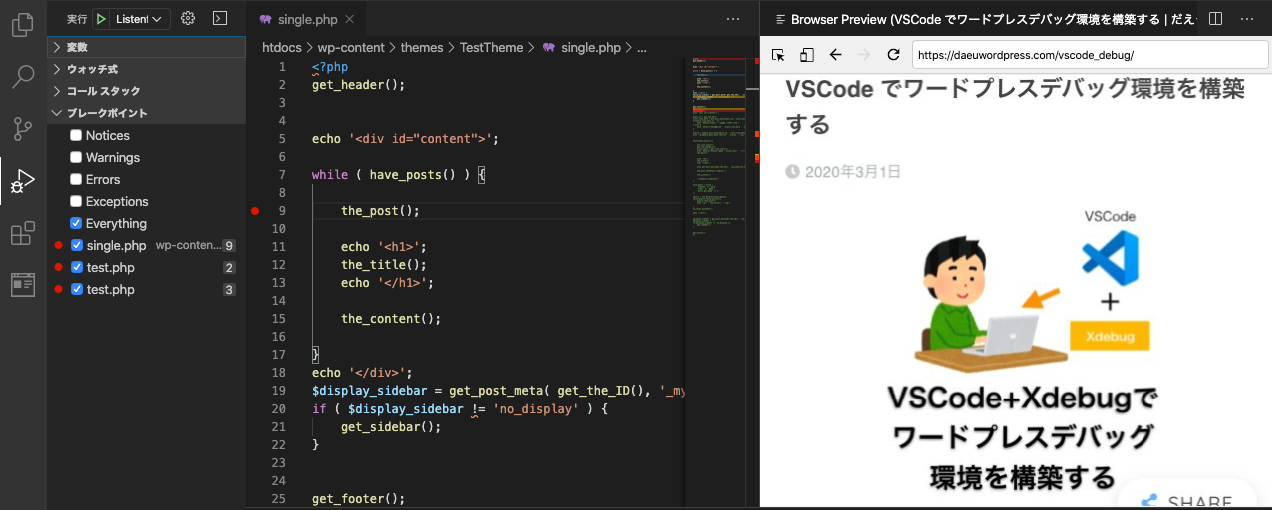Toggle device emulation in Browser Preview
1272x510 pixels.
807,55
